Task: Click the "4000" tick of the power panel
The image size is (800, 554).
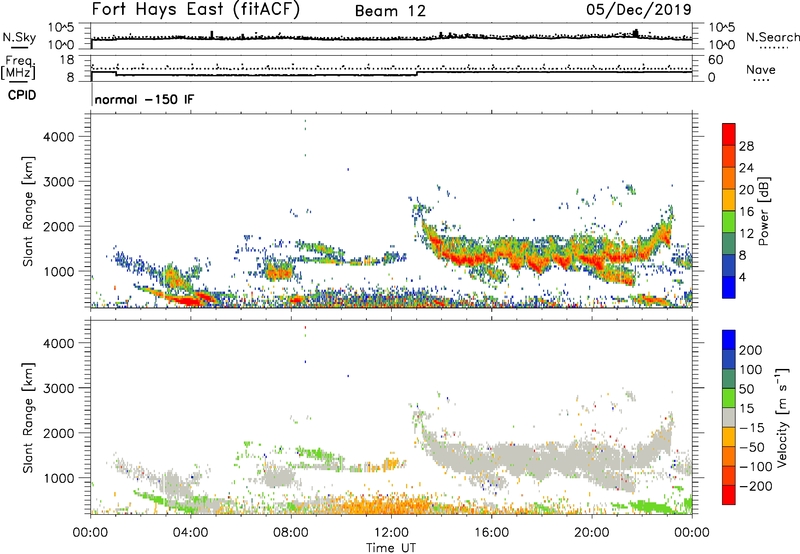Action: click(59, 137)
